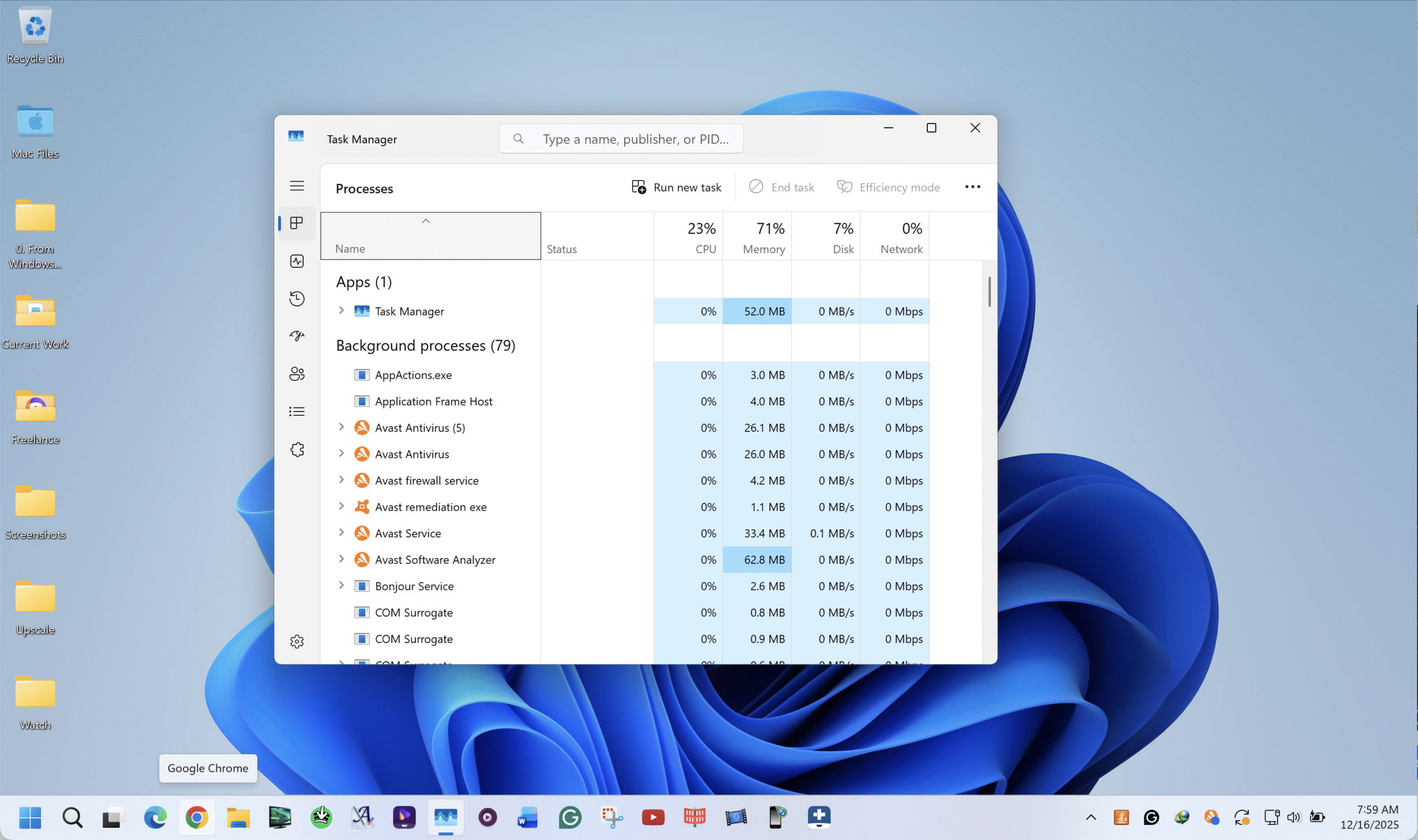Click the Avast remediation exe icon

(362, 507)
